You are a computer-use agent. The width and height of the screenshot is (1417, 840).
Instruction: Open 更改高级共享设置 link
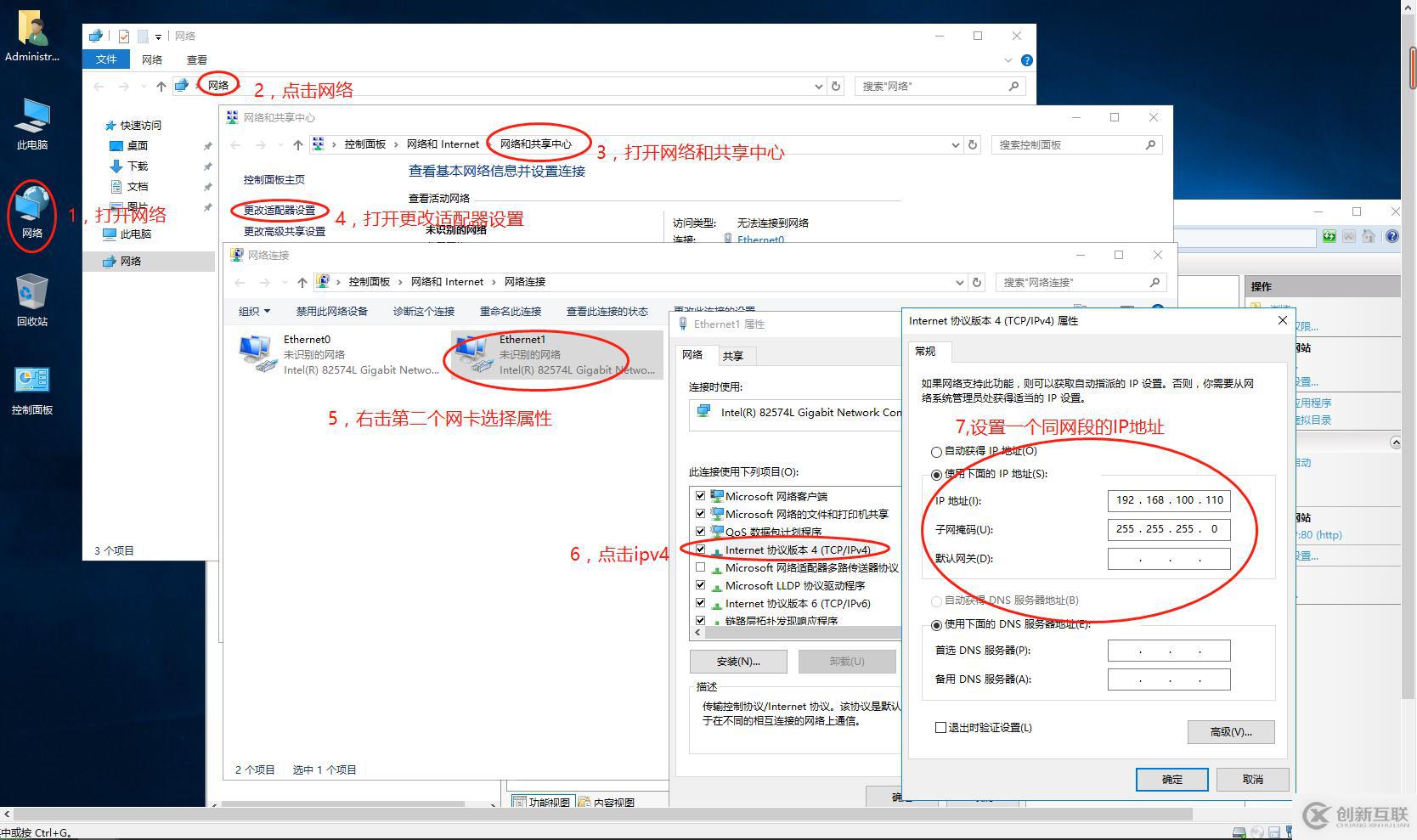click(285, 231)
